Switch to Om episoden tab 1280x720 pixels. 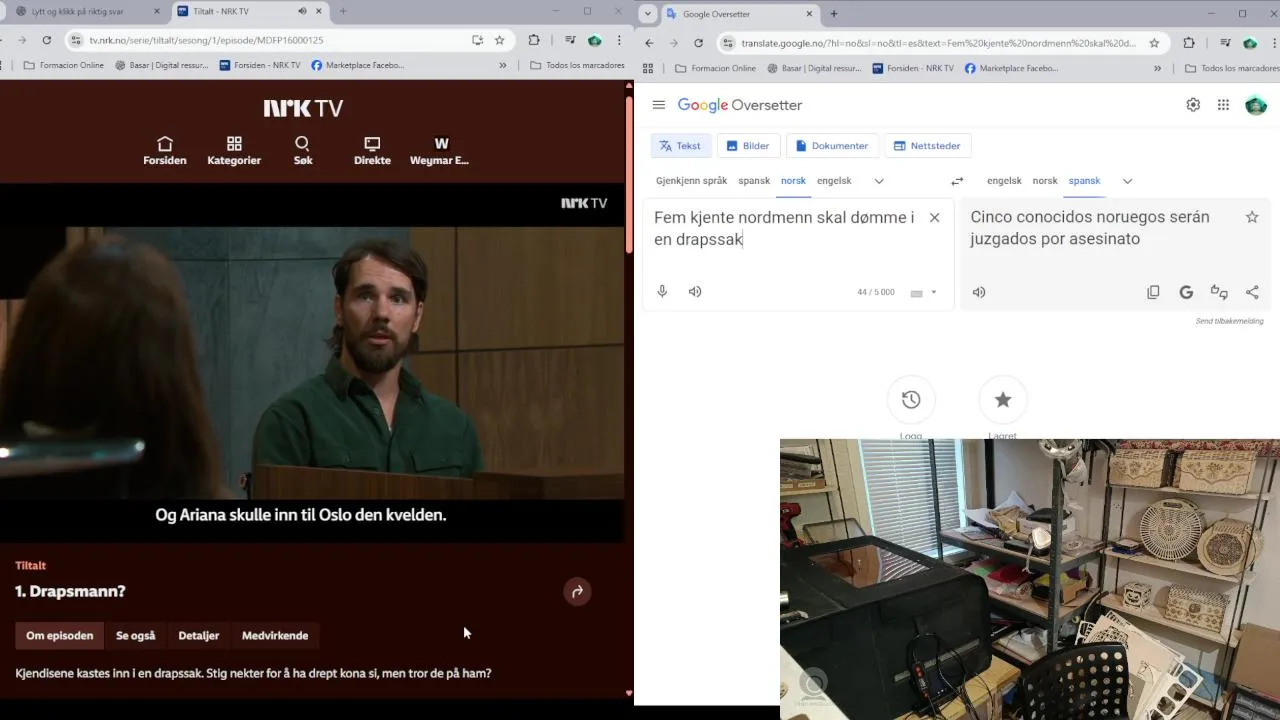[x=60, y=635]
